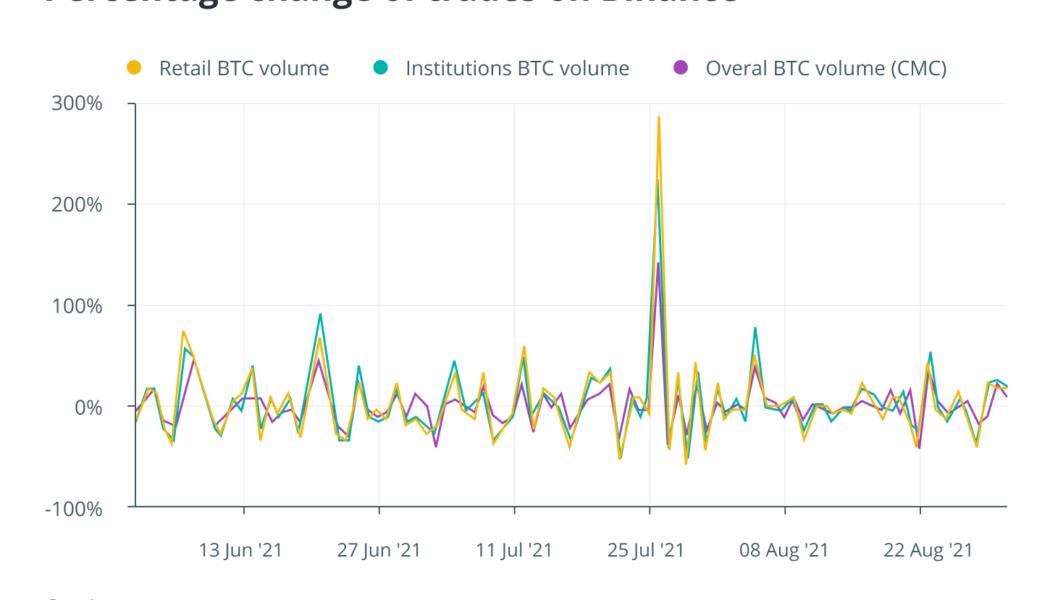
Task: Click the teal spike near 08 Aug '21
Action: click(x=755, y=327)
